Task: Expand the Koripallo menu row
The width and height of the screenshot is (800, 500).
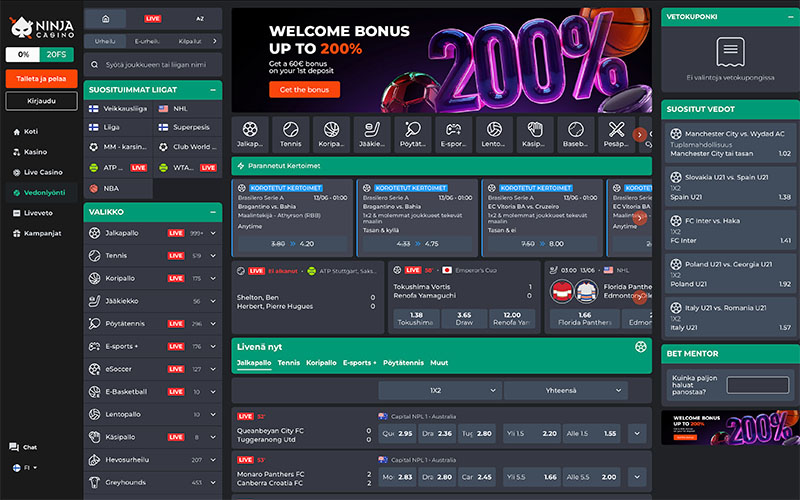Action: pyautogui.click(x=213, y=279)
